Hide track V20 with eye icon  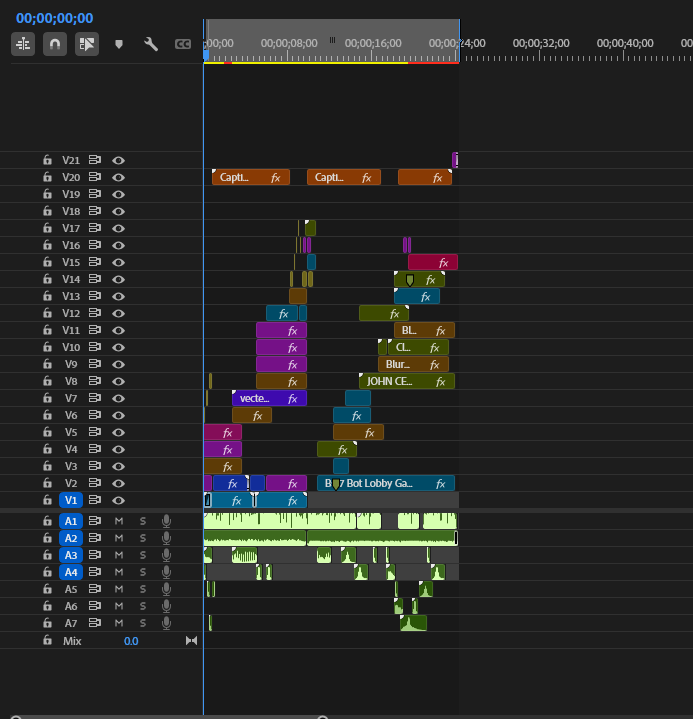point(118,177)
